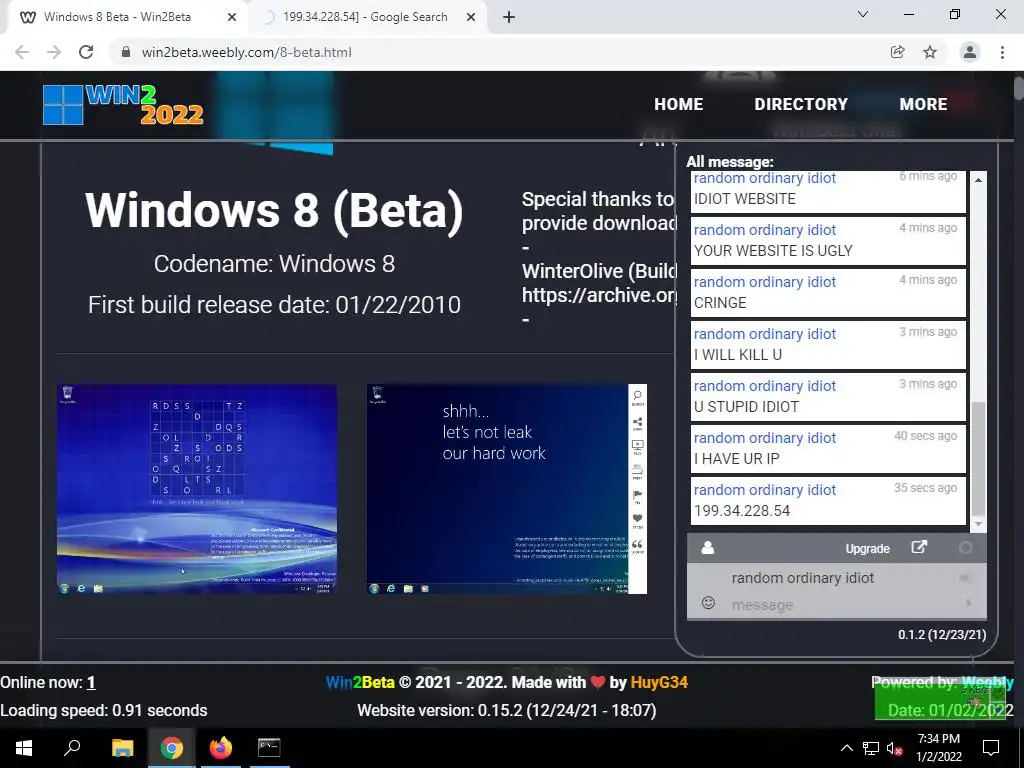Click the browser forward arrow

54,52
